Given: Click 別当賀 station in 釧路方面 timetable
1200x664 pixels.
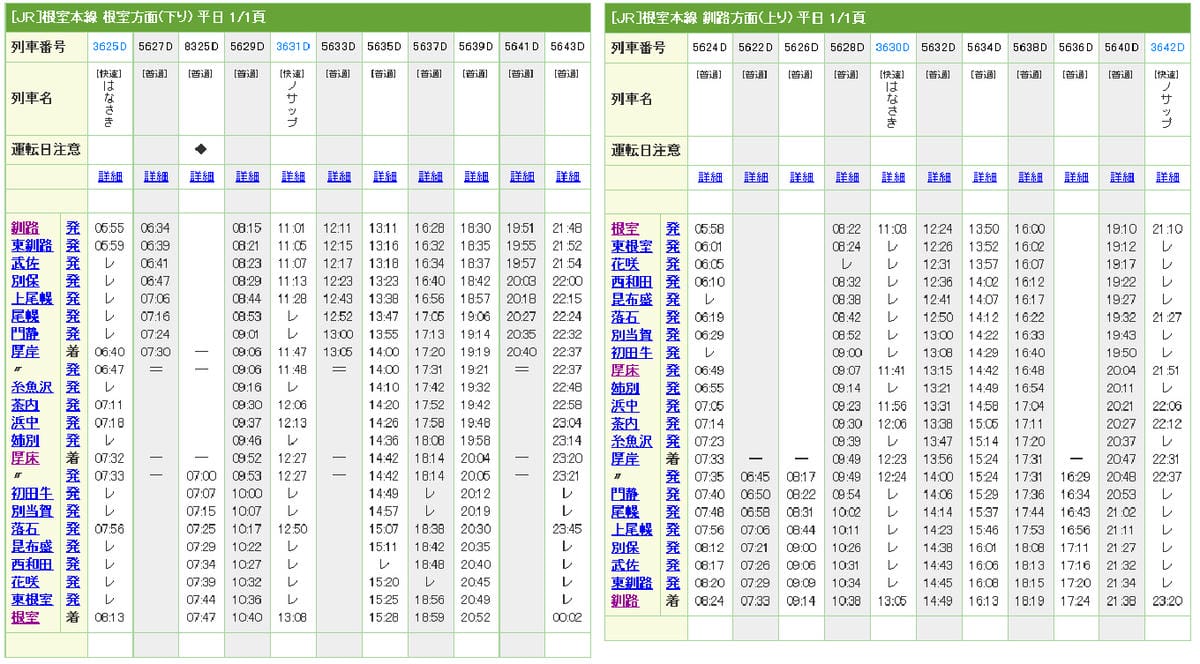Looking at the screenshot, I should (632, 334).
